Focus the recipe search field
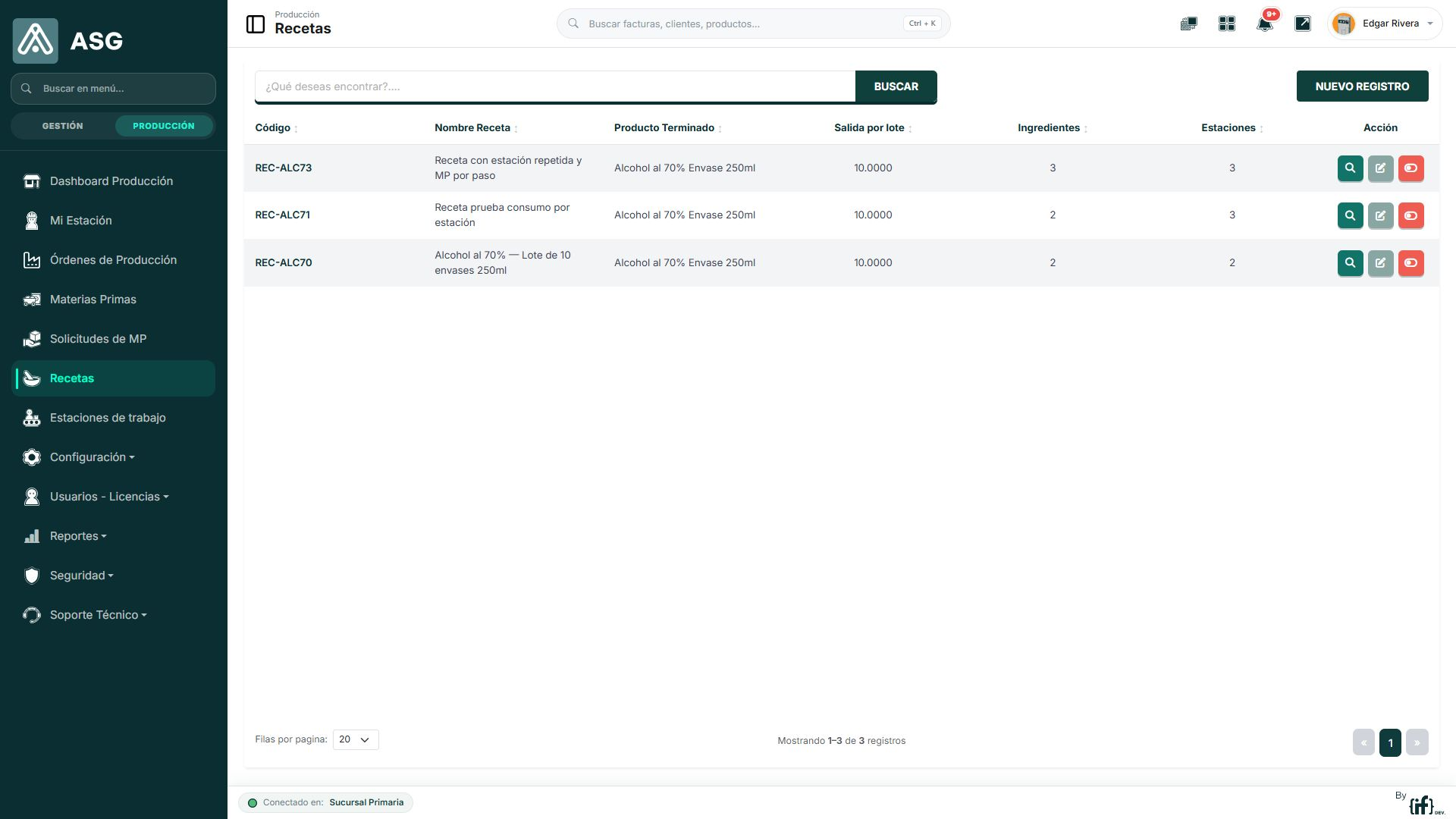Viewport: 1456px width, 819px height. point(555,86)
